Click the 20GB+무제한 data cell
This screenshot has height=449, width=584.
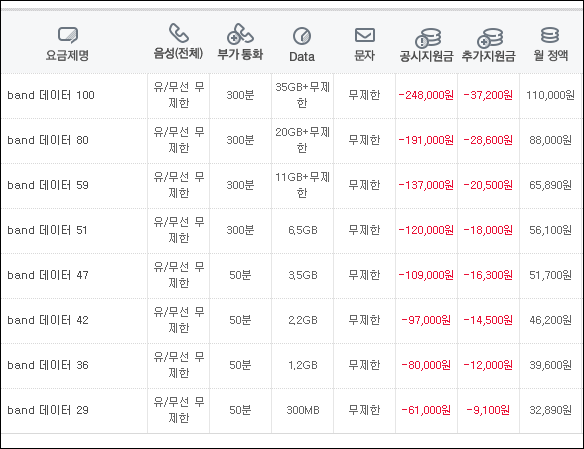302,140
